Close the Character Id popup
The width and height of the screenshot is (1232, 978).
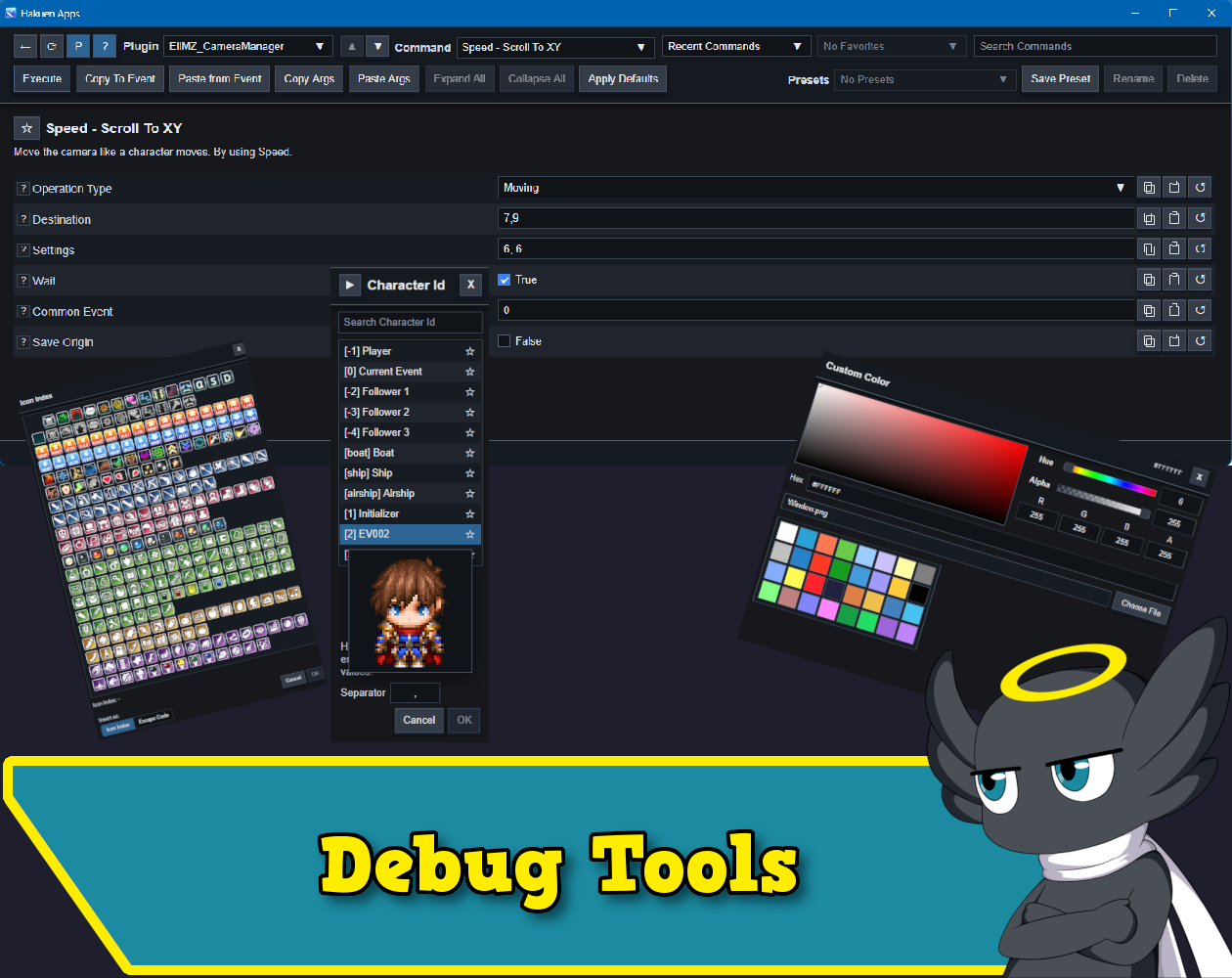pyautogui.click(x=470, y=285)
